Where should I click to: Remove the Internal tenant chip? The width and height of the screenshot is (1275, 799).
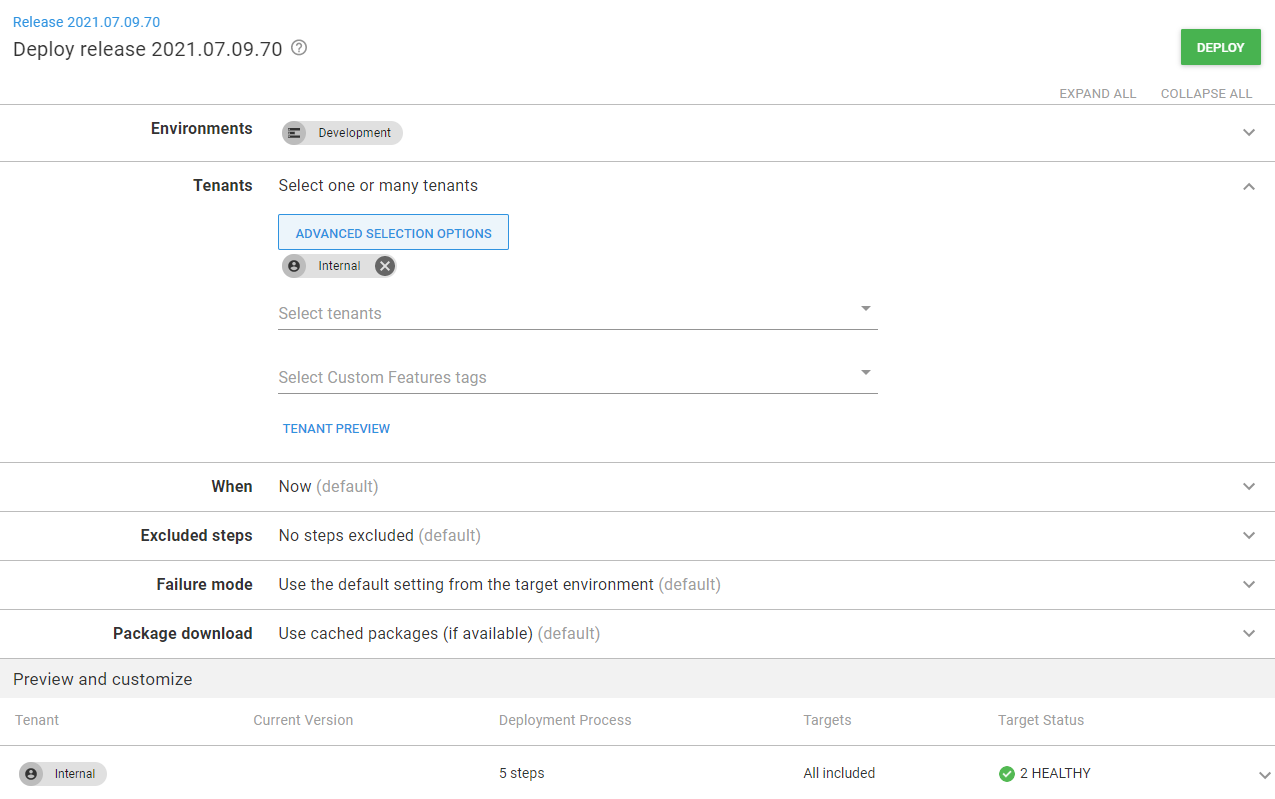tap(384, 266)
